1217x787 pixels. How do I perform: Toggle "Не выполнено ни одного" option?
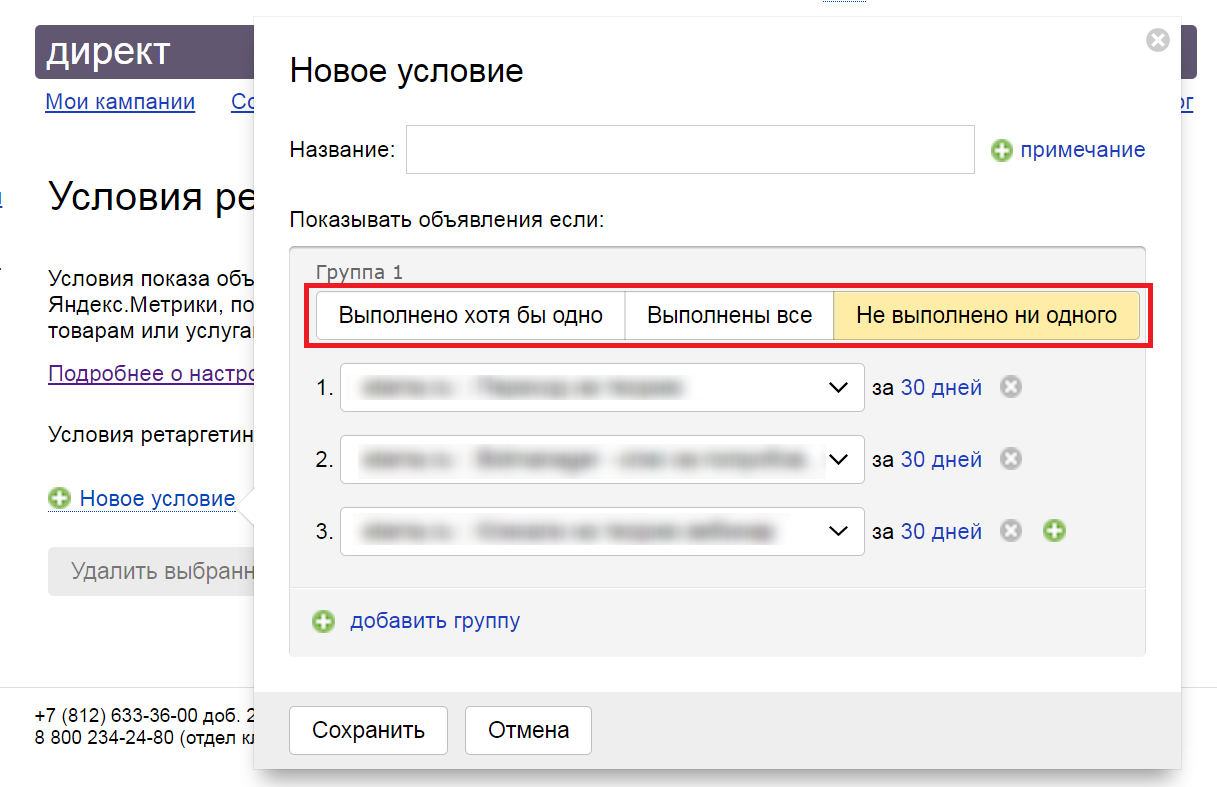click(x=986, y=316)
